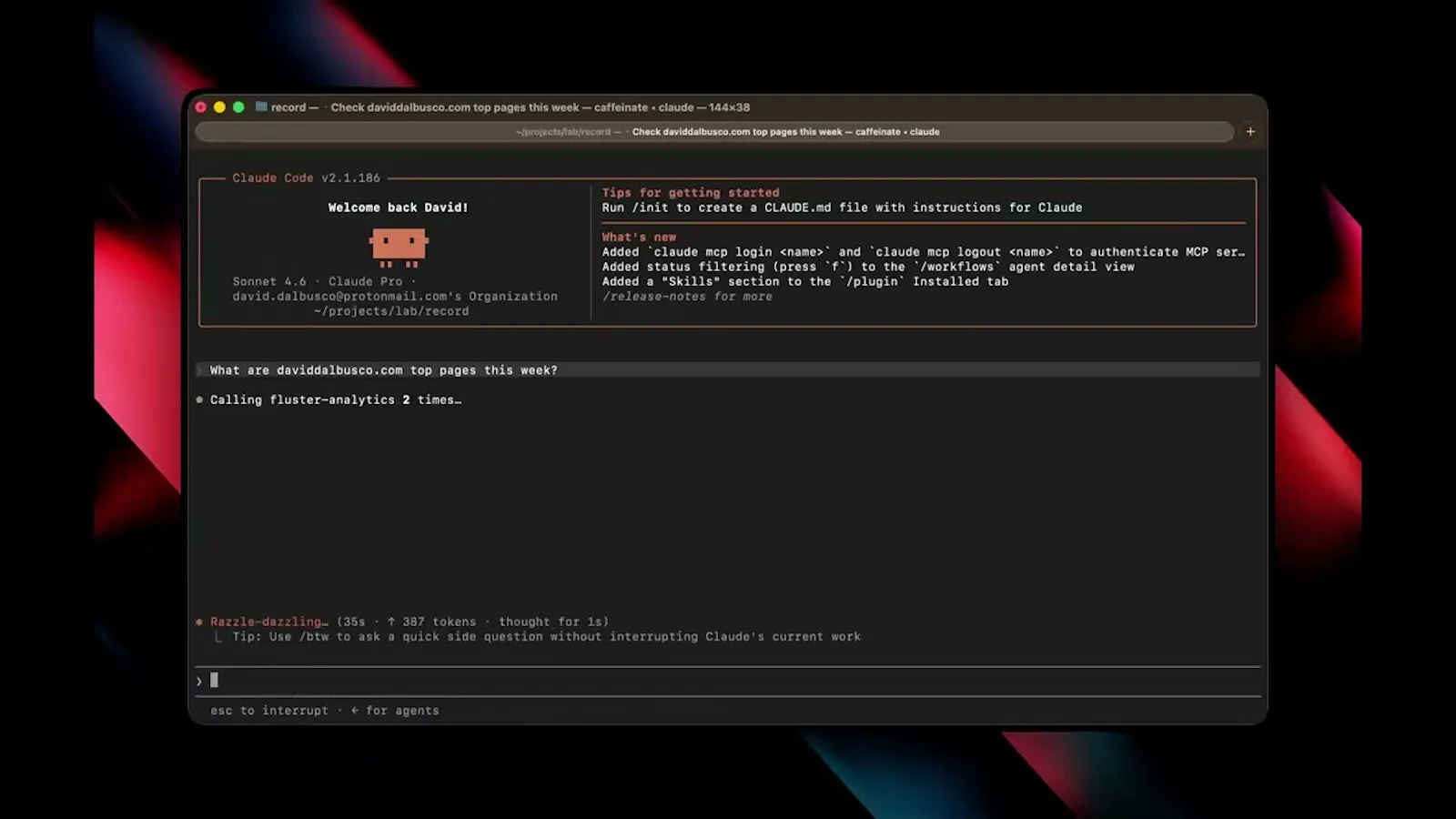Image resolution: width=1456 pixels, height=819 pixels.
Task: Click the record folder icon in title bar
Action: click(261, 106)
